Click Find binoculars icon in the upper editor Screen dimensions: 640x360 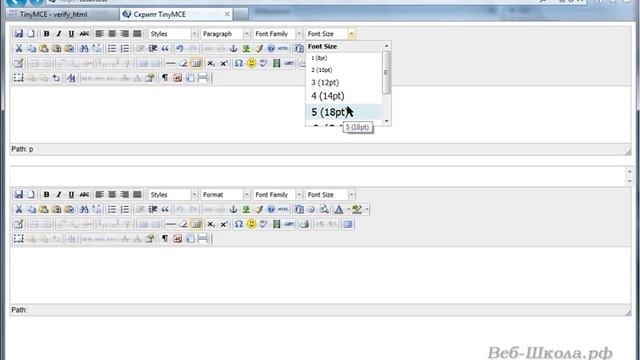(x=84, y=49)
